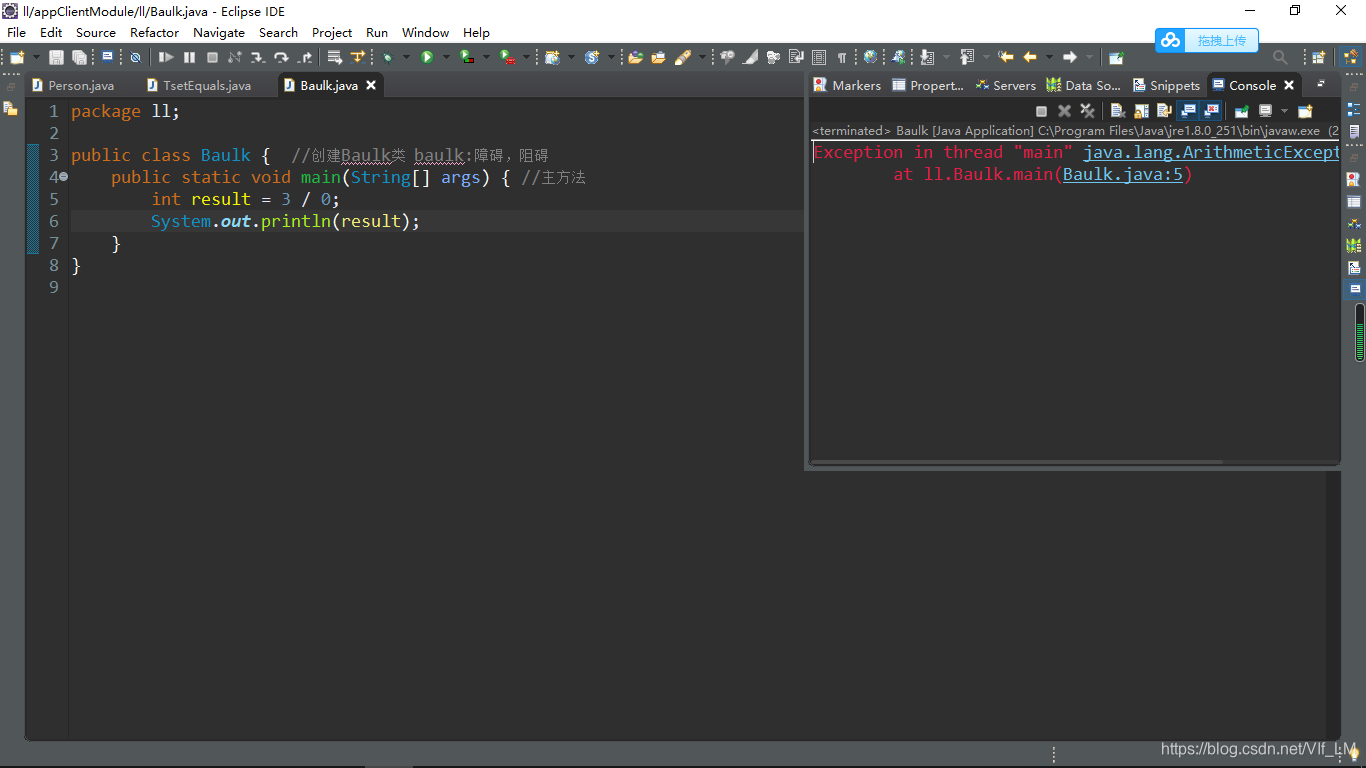Click the Suspend debug icon

(189, 57)
